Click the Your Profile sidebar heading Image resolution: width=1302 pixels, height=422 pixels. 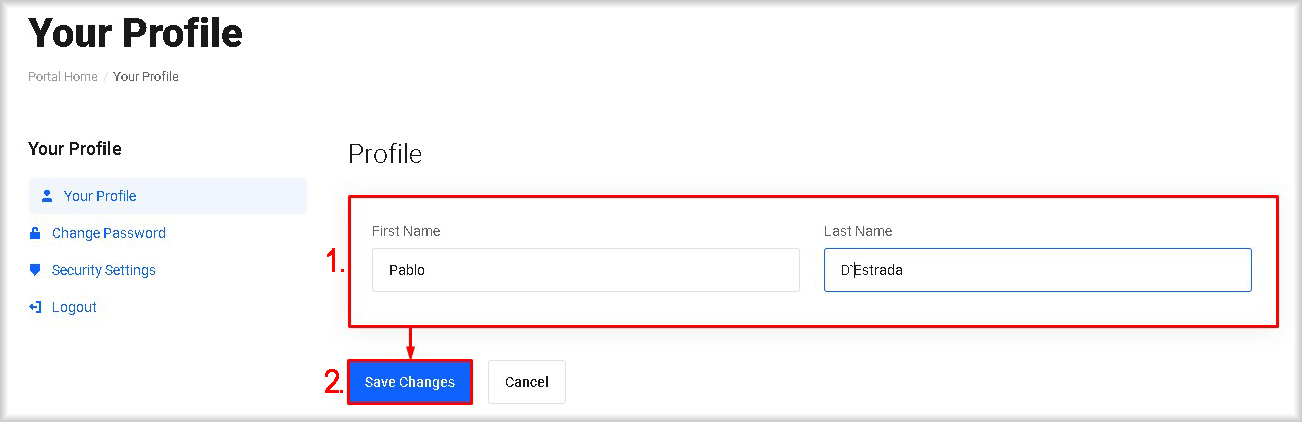click(75, 149)
